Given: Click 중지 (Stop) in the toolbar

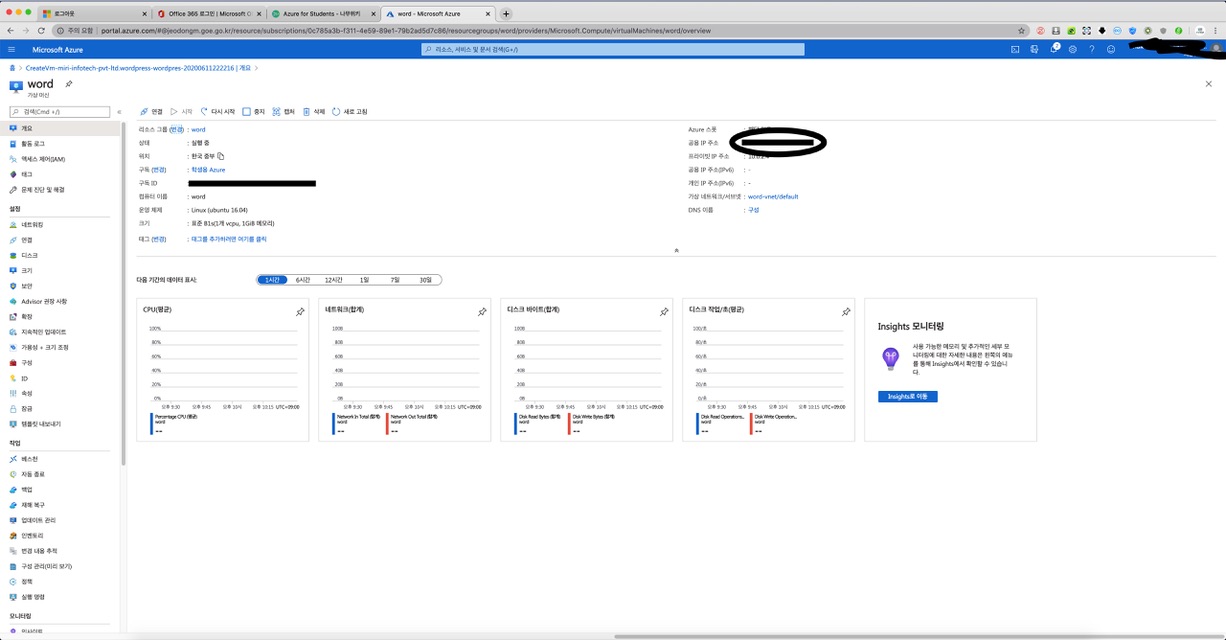Looking at the screenshot, I should pyautogui.click(x=254, y=112).
